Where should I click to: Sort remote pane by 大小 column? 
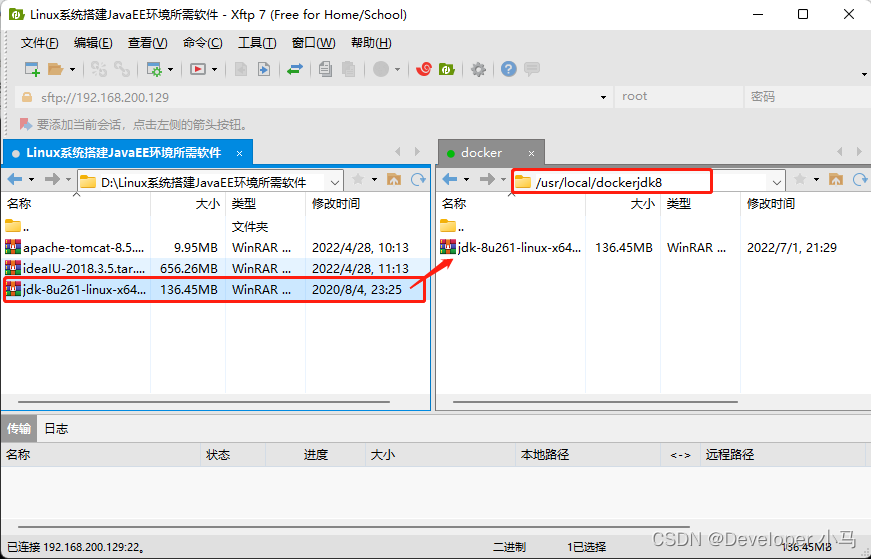tap(623, 204)
